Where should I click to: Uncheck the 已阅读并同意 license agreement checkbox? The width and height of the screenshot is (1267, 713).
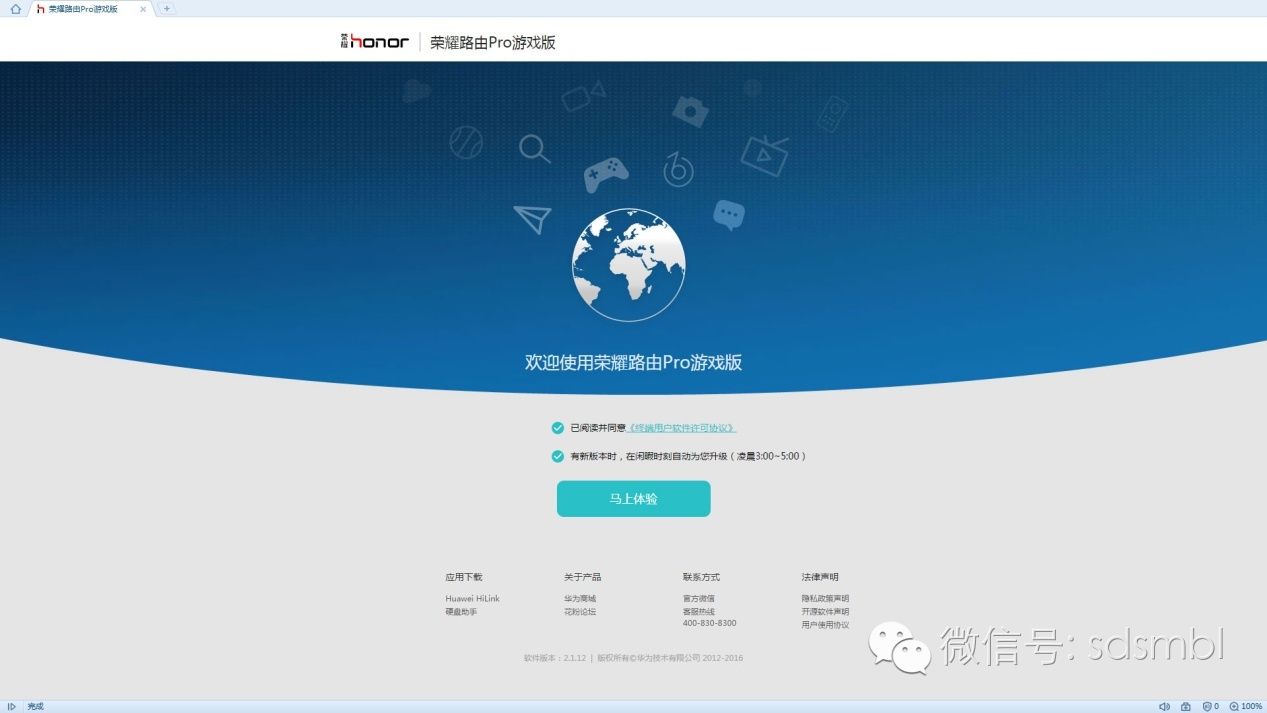pyautogui.click(x=558, y=428)
